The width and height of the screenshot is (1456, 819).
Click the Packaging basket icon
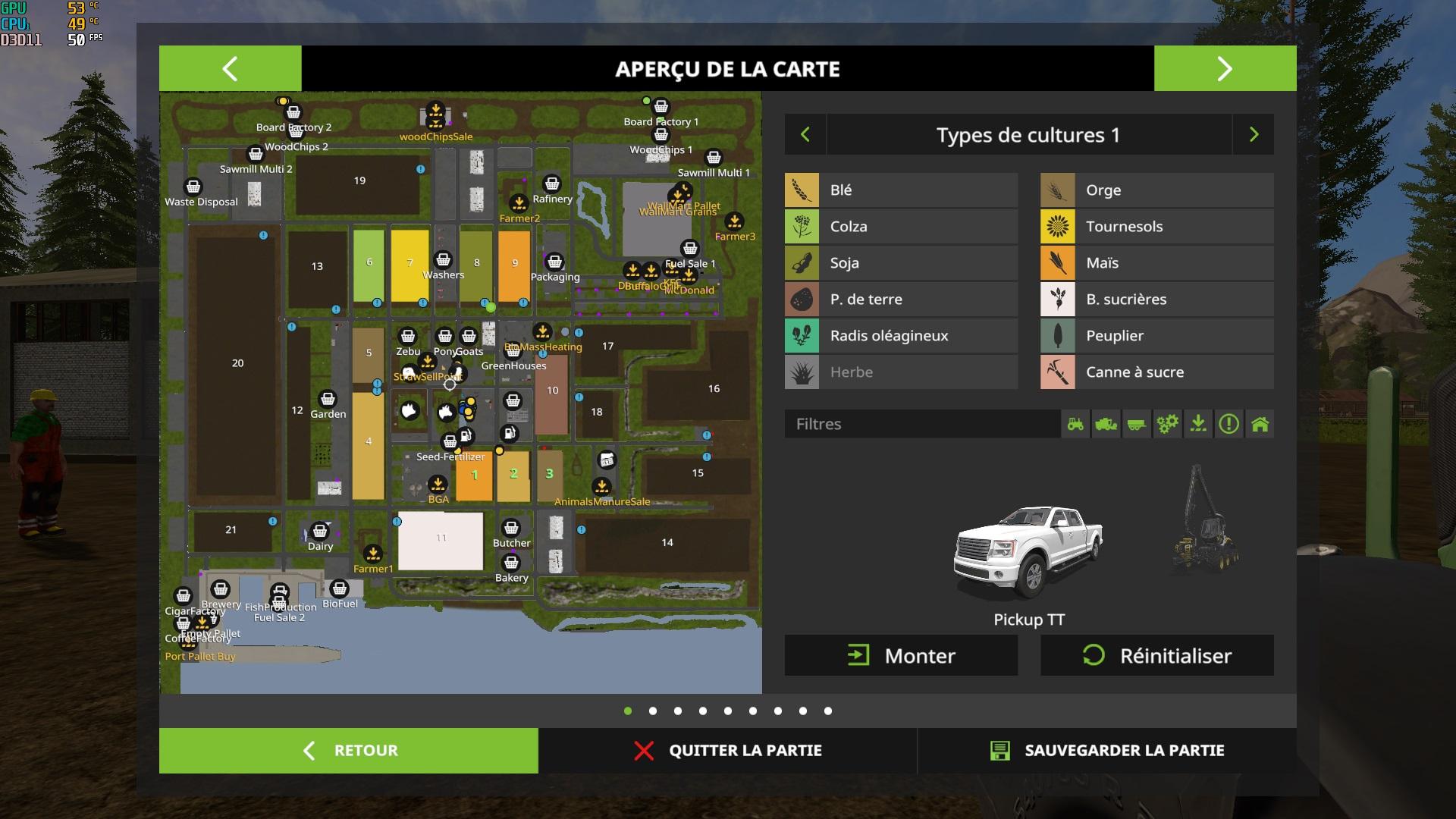click(554, 262)
